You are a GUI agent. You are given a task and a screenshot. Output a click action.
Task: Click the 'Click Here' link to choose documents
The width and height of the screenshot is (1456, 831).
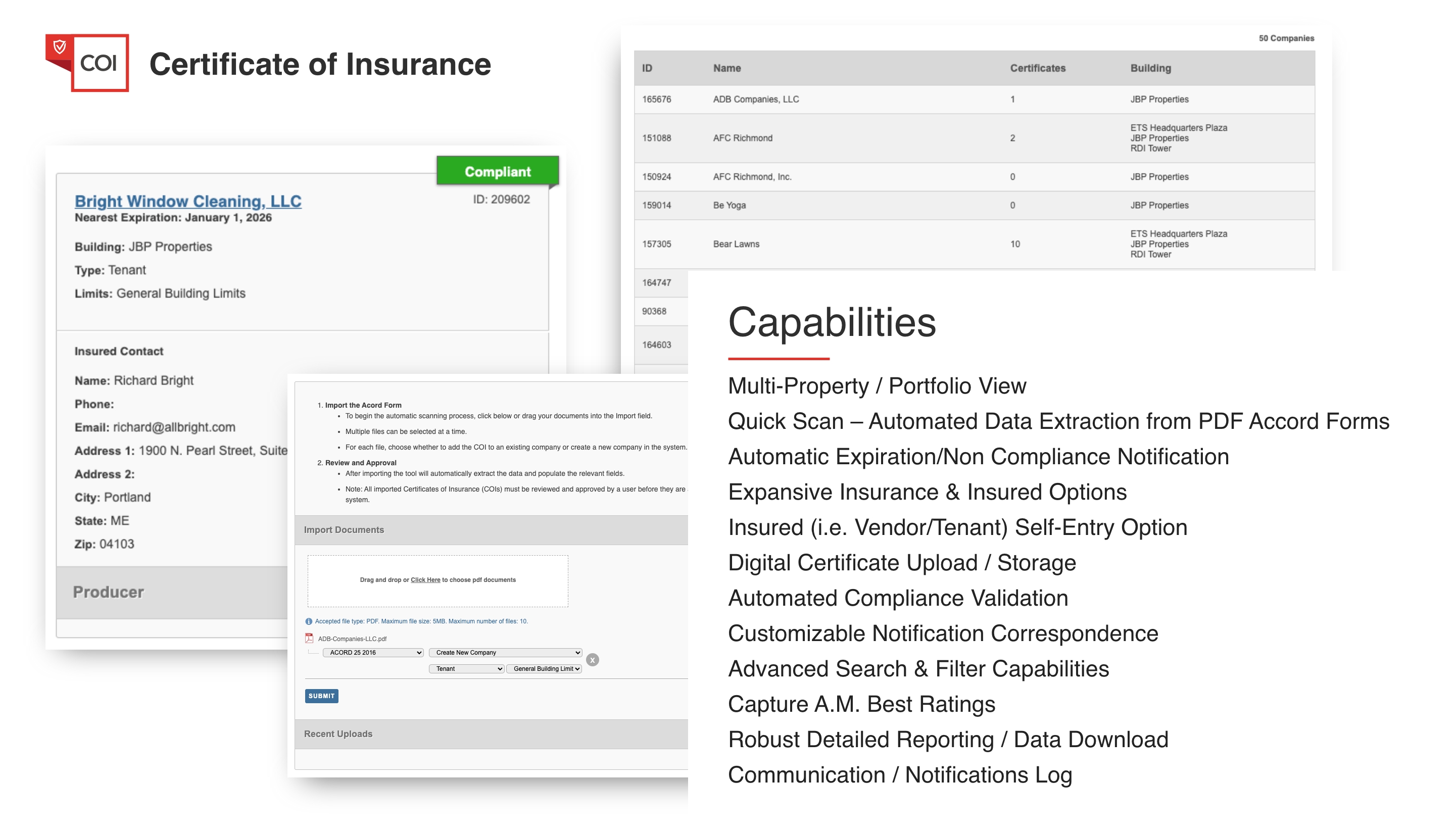[x=425, y=579]
